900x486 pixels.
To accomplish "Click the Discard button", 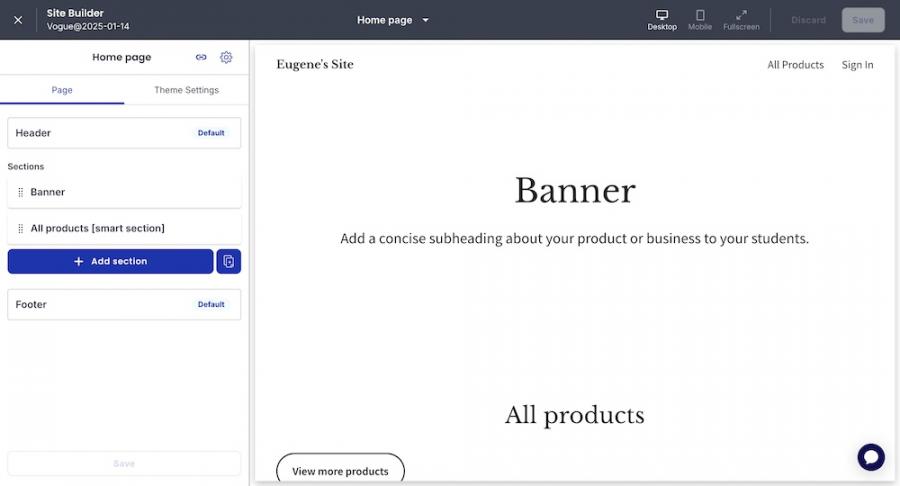I will point(808,20).
